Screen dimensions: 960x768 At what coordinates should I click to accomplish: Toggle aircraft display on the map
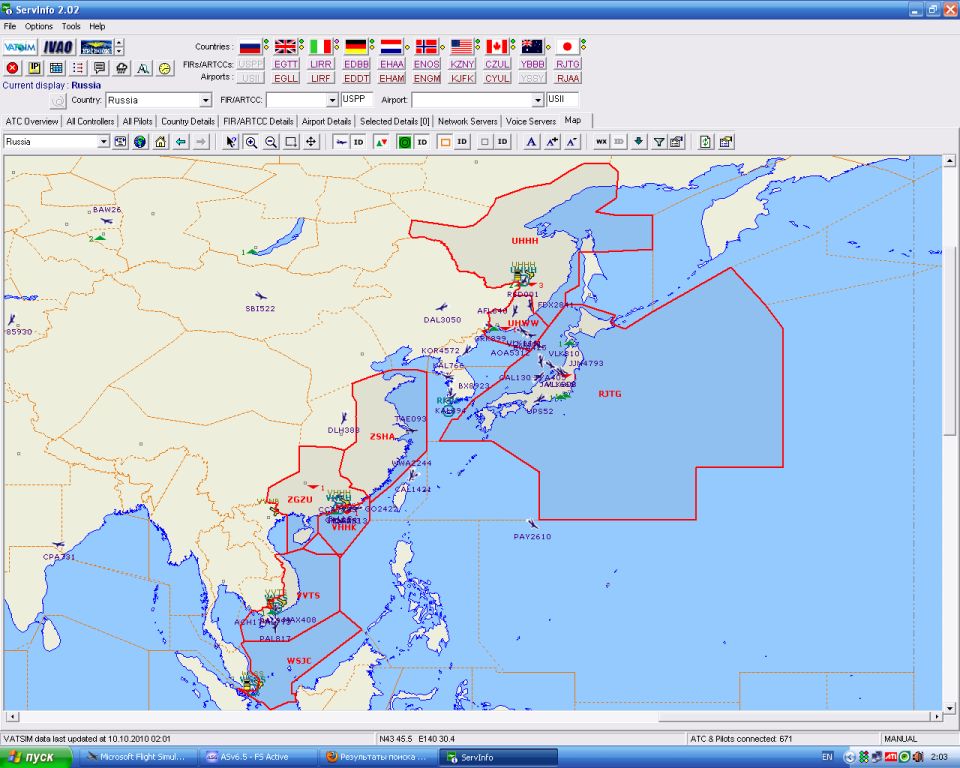(341, 142)
